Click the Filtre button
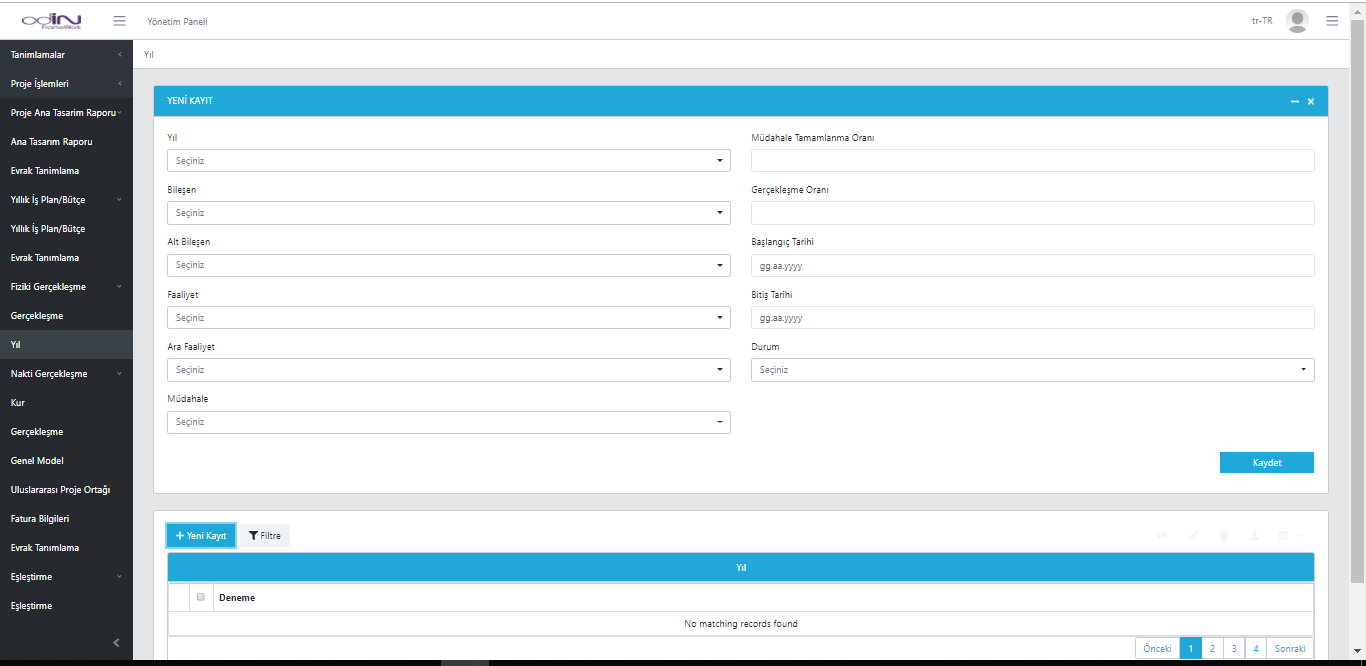1366x666 pixels. click(x=265, y=536)
